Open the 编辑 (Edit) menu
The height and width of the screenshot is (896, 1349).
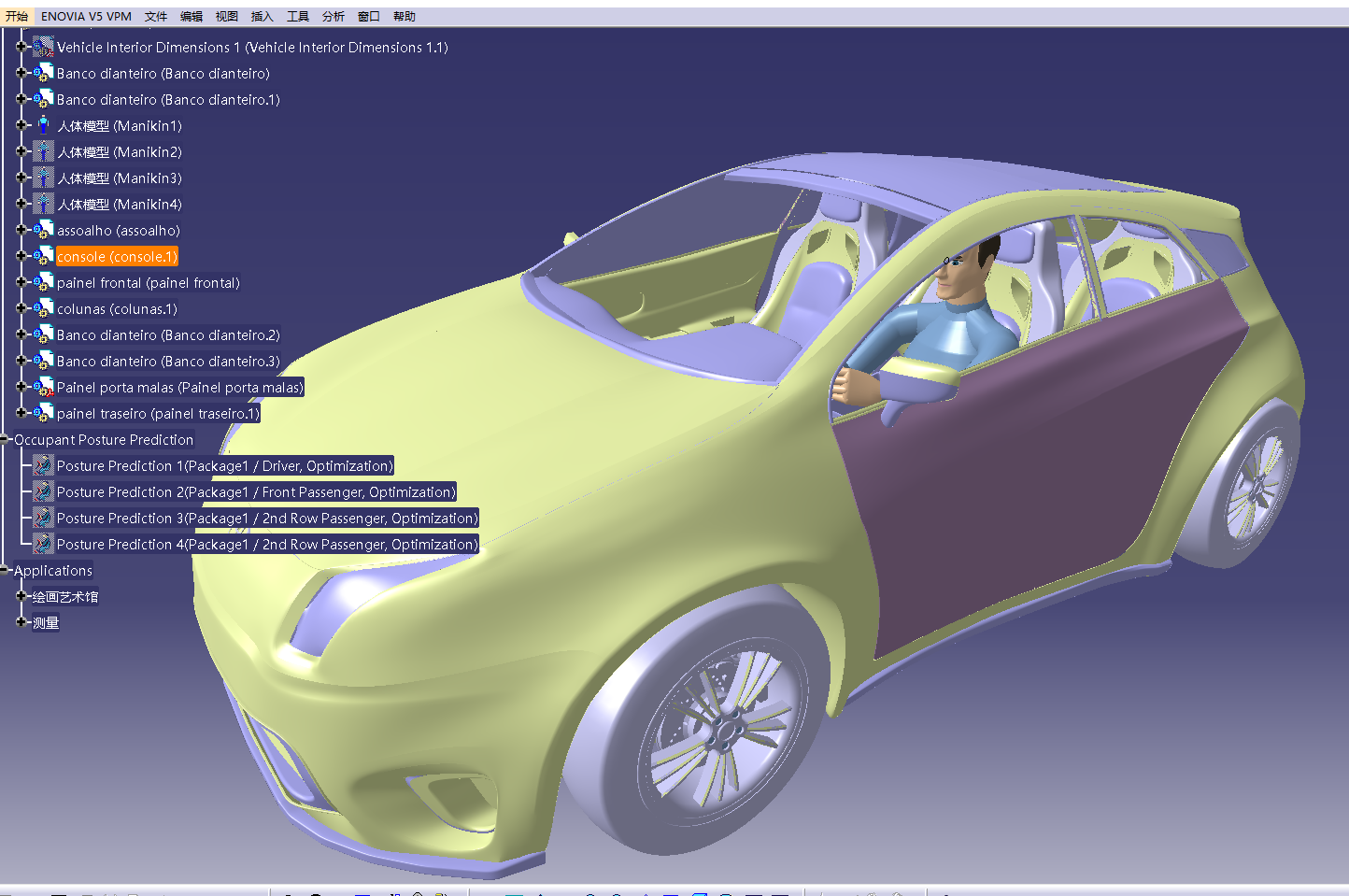pyautogui.click(x=192, y=16)
